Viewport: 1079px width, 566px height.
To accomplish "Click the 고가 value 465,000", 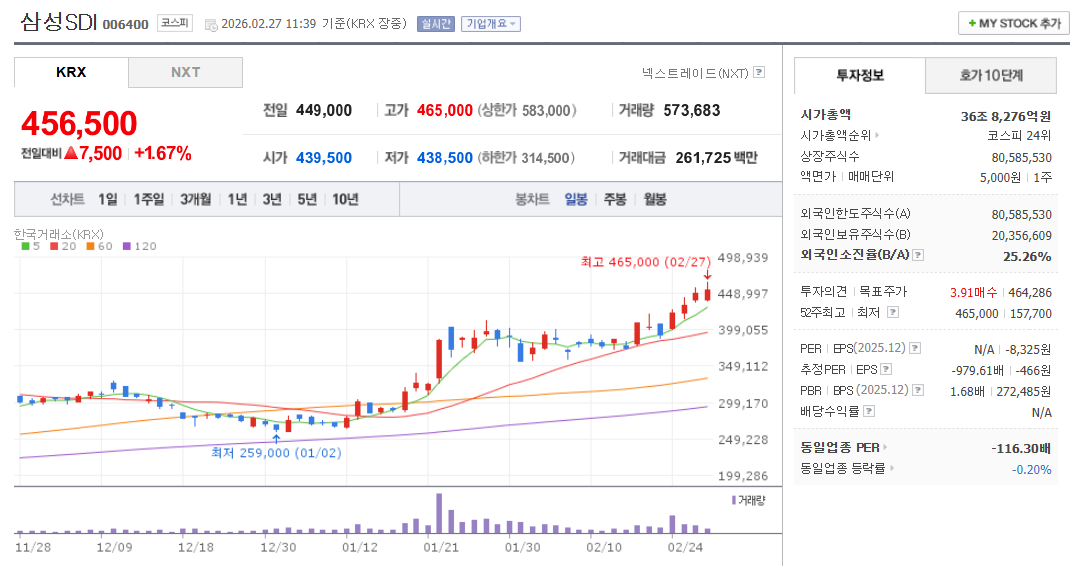I will tap(445, 111).
